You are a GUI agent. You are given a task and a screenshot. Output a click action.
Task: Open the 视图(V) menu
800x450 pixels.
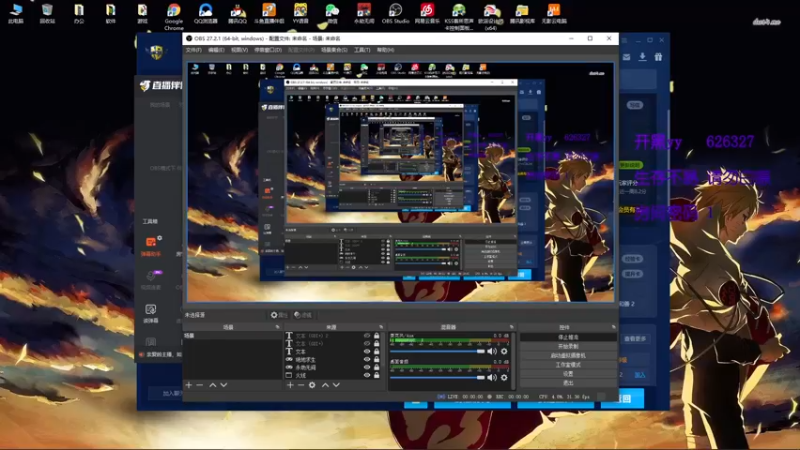[x=239, y=50]
